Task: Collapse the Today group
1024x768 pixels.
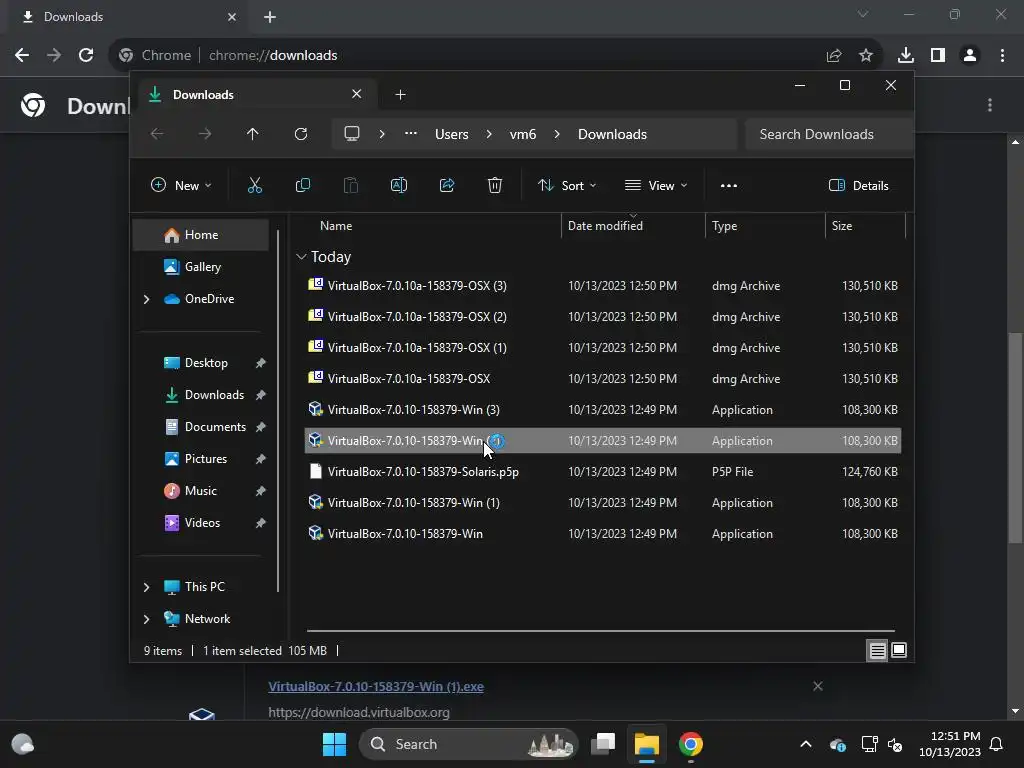Action: point(301,257)
